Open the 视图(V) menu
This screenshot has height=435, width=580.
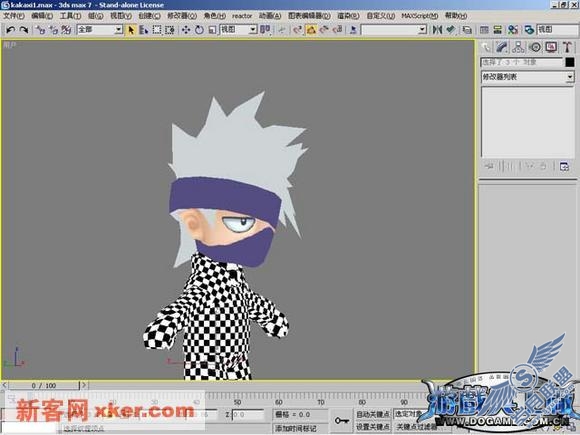(x=121, y=16)
